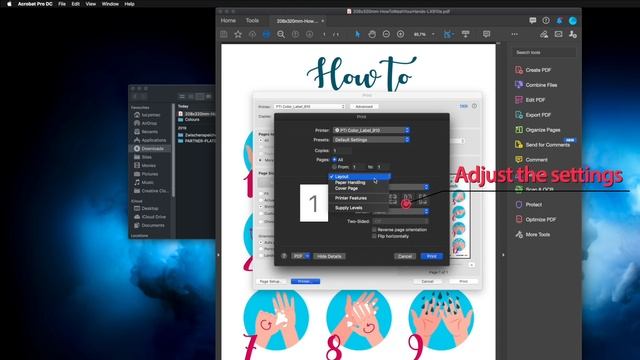Open the Two-Sided dropdown
Image resolution: width=640 pixels, height=360 pixels.
pyautogui.click(x=400, y=221)
